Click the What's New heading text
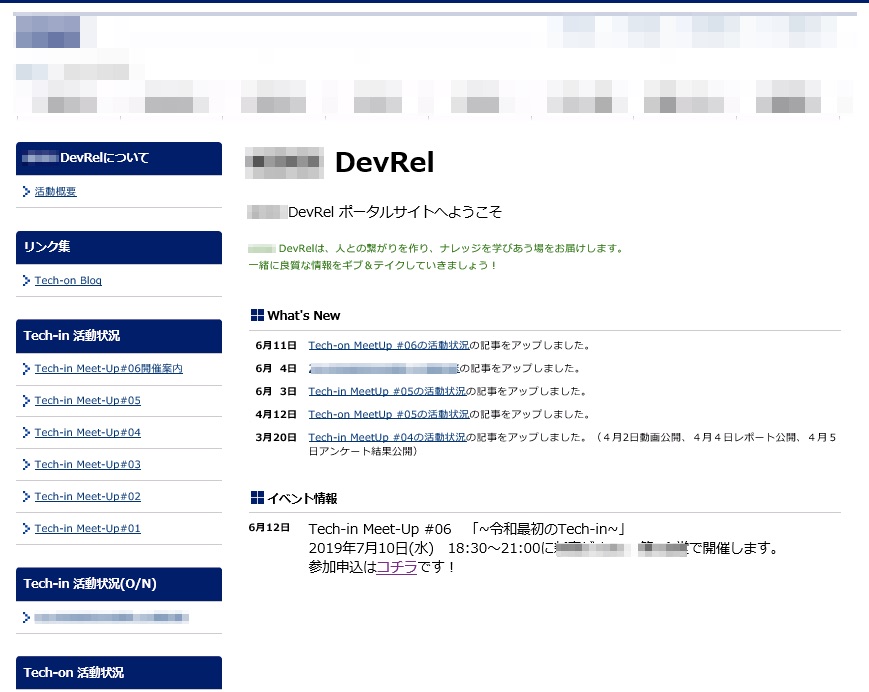The width and height of the screenshot is (869, 692). tap(304, 315)
